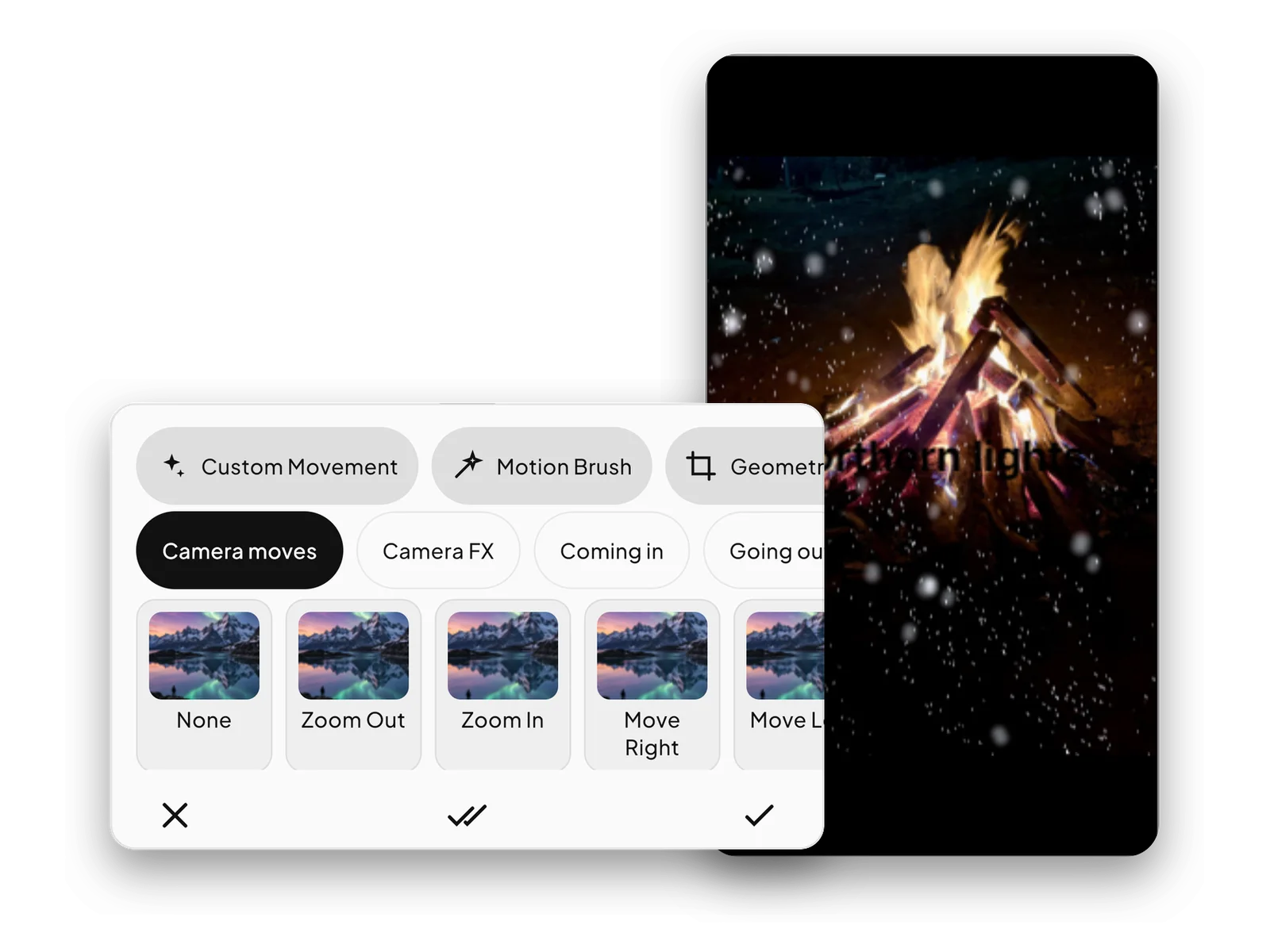Viewport: 1270px width, 952px height.
Task: Click the magic wand Motion Brush icon
Action: point(468,465)
